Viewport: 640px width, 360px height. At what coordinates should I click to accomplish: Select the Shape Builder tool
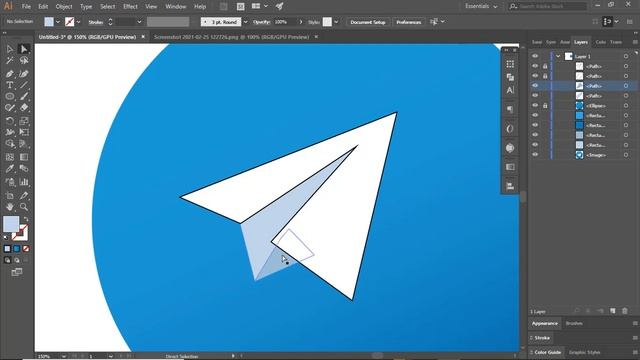point(10,144)
